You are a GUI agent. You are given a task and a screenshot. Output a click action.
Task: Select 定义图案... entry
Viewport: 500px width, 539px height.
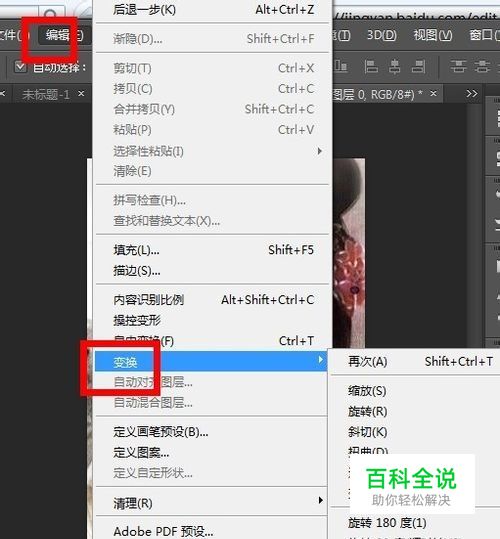(x=211, y=452)
